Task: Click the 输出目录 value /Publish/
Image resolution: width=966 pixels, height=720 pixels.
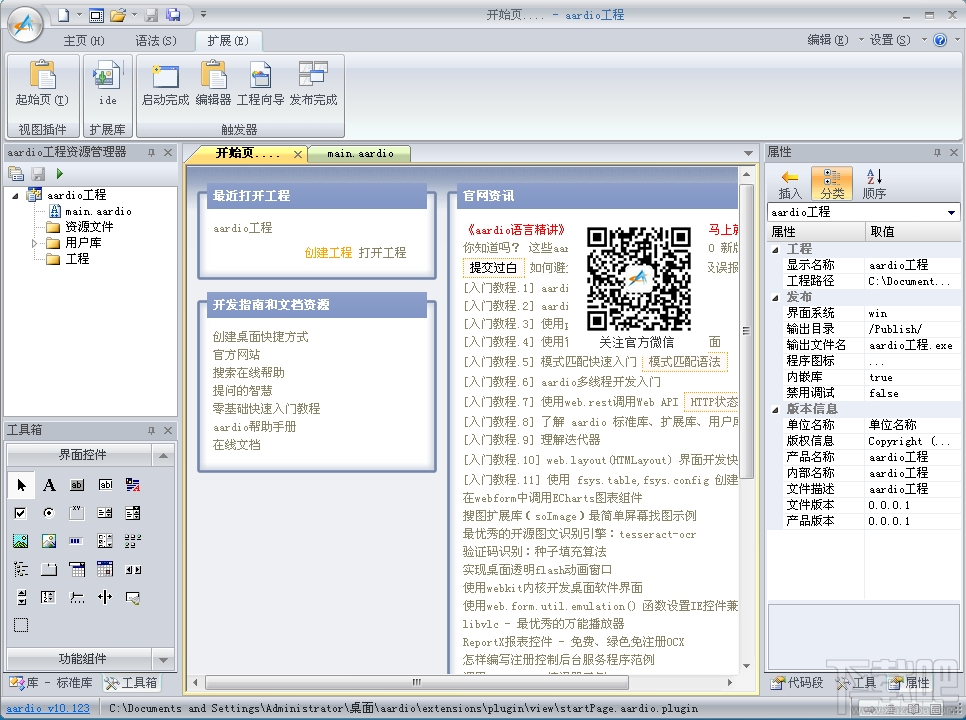Action: pos(912,330)
